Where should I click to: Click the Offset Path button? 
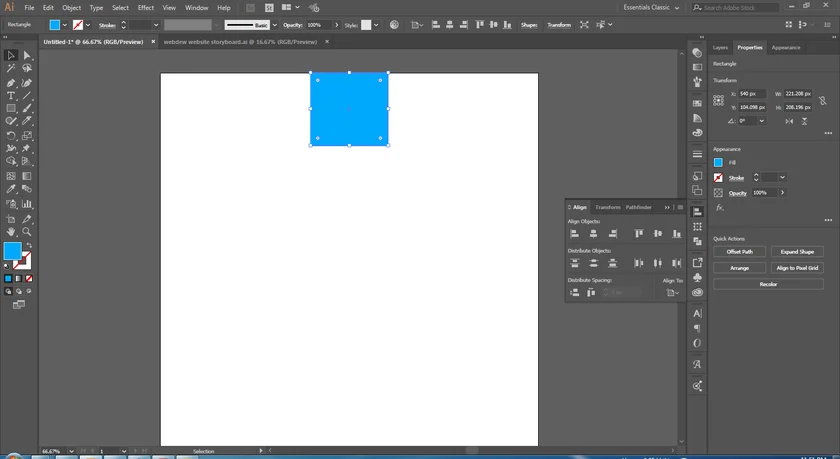[x=740, y=252]
